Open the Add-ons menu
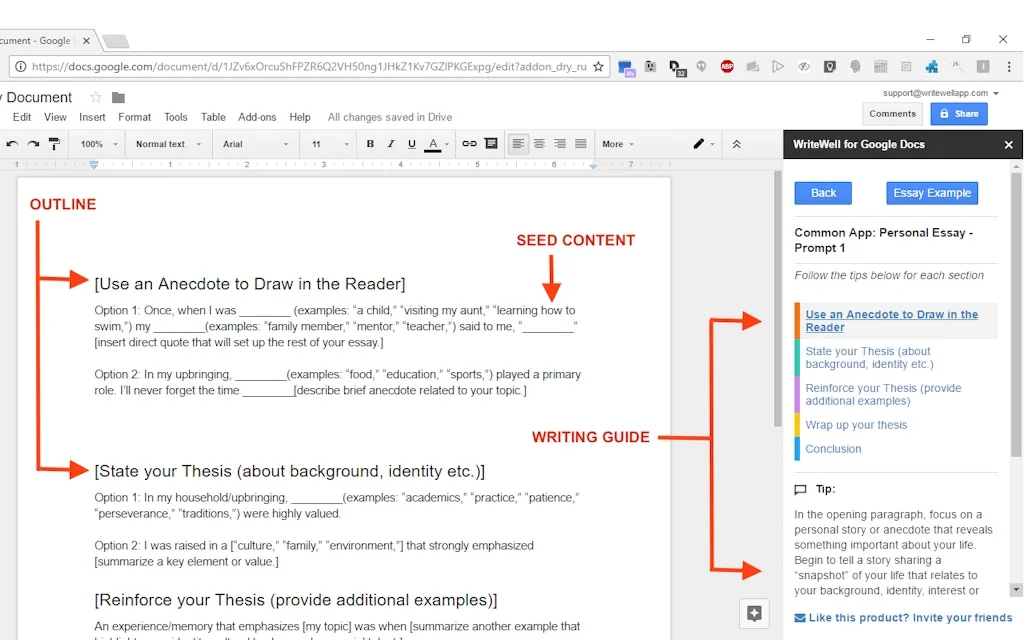The height and width of the screenshot is (640, 1024). coord(257,117)
